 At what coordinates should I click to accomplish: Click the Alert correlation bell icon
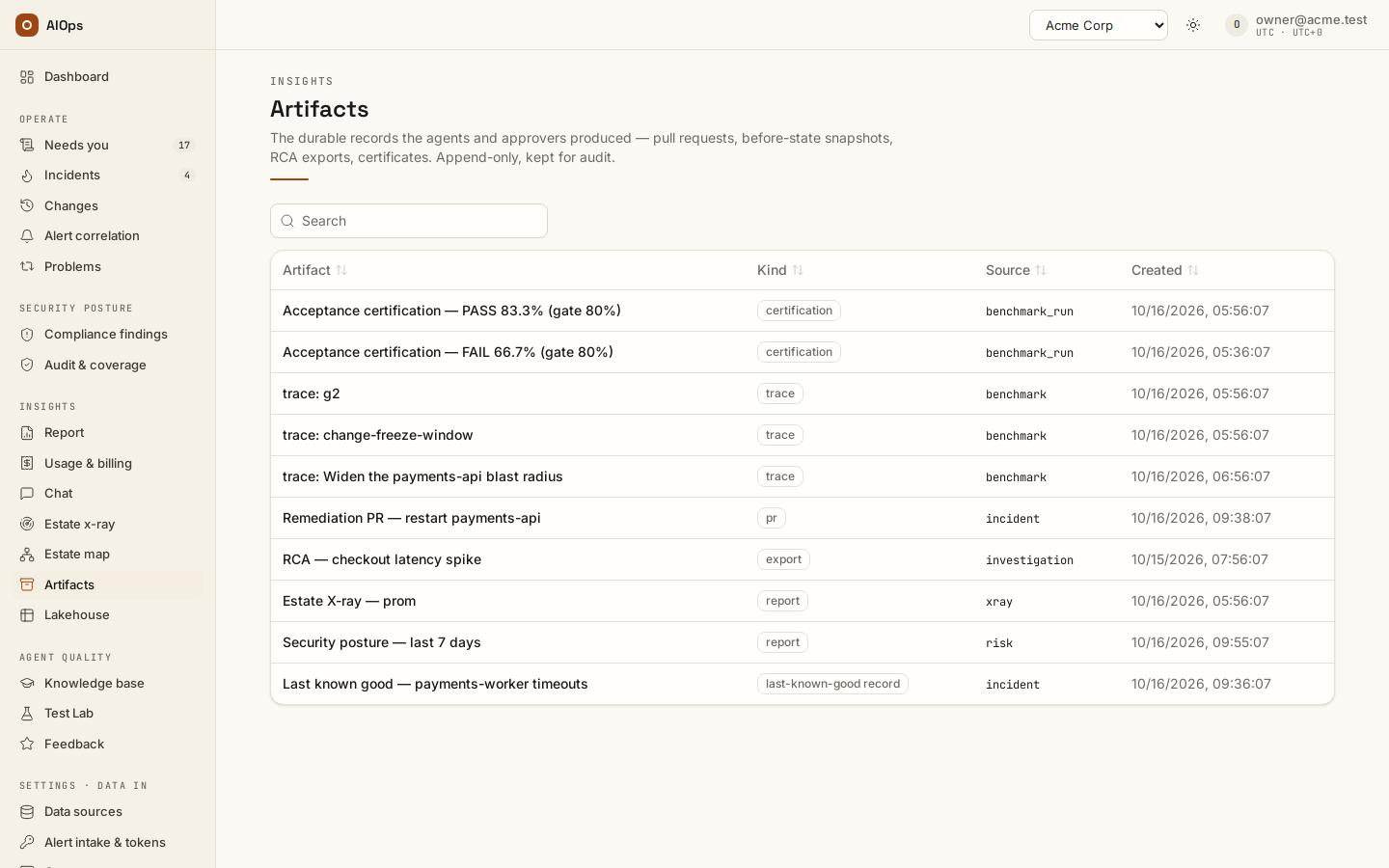pos(27,236)
